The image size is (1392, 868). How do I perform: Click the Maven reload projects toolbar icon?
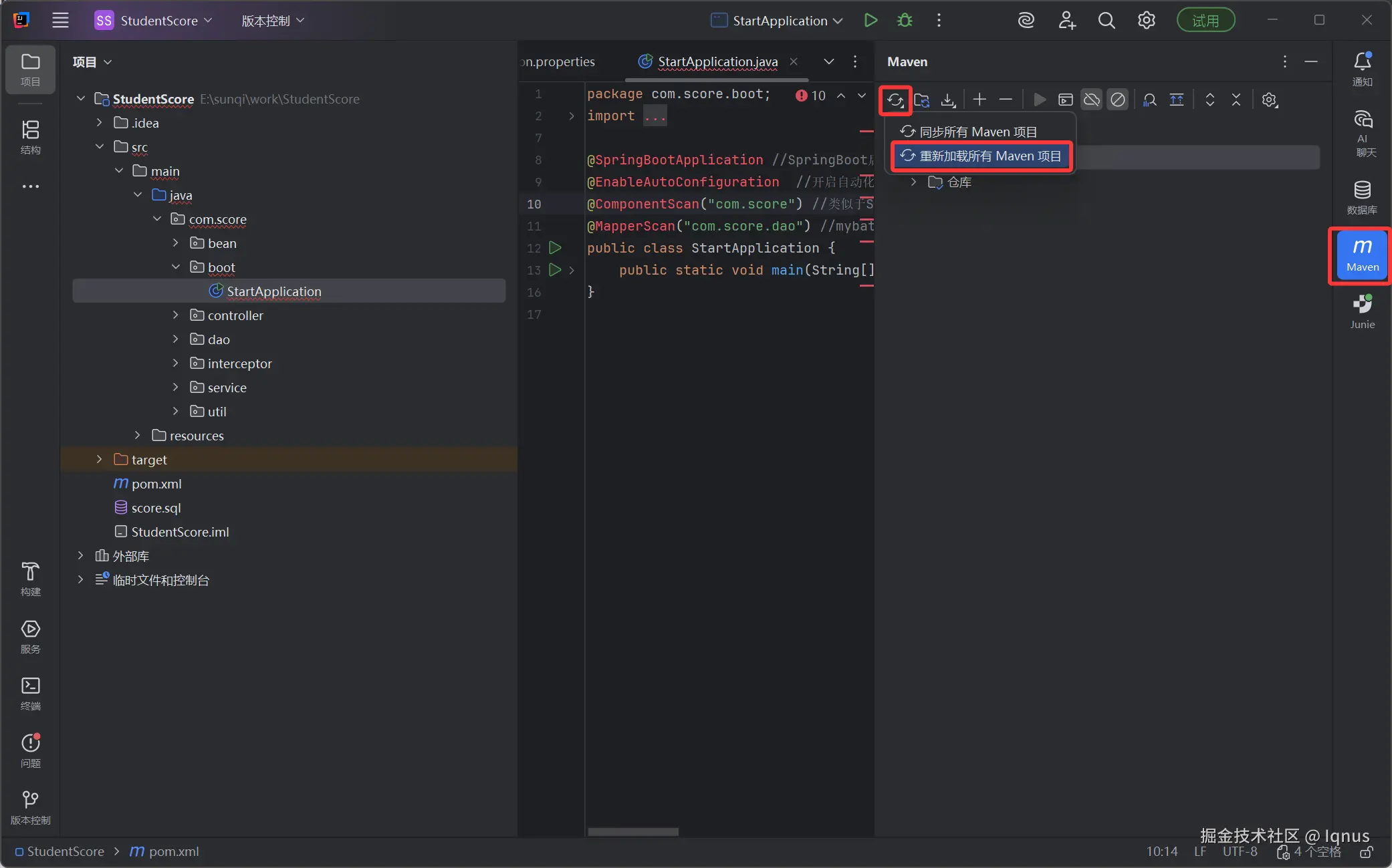point(895,100)
